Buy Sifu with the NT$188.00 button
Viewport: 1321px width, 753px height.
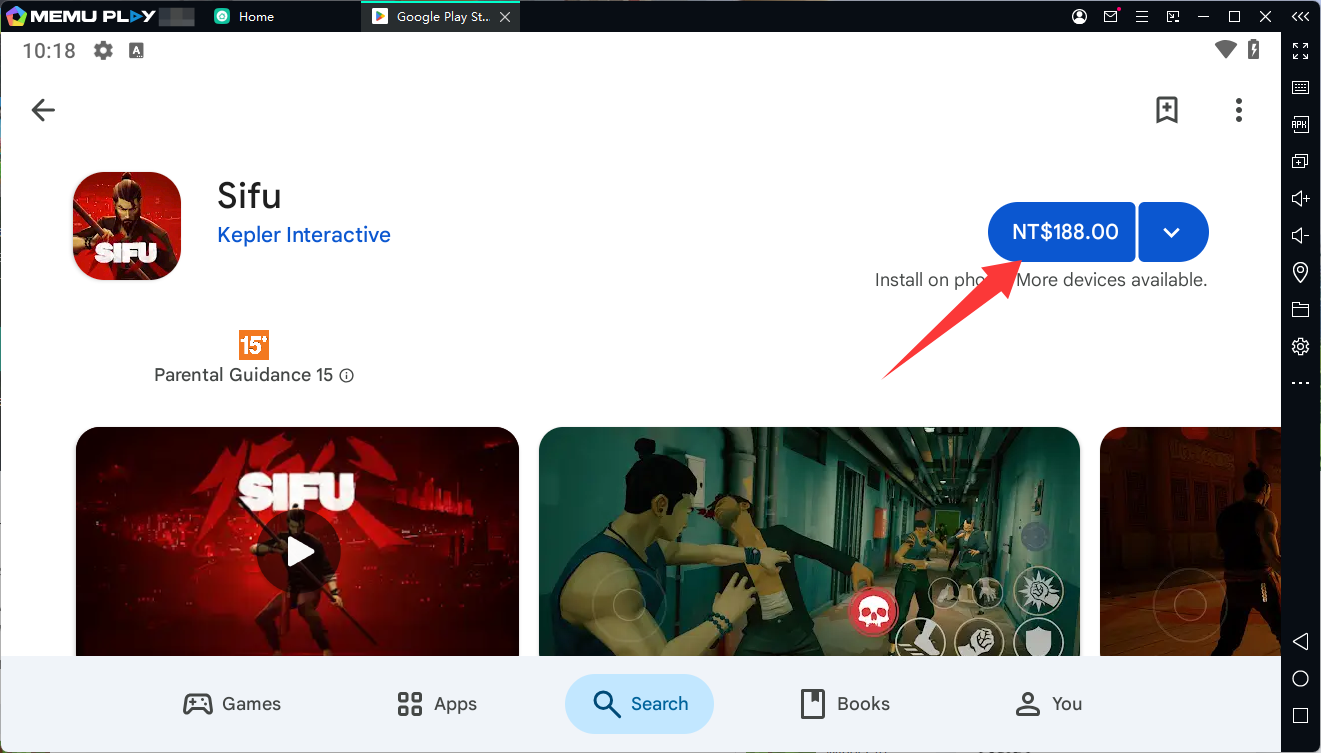[1061, 232]
